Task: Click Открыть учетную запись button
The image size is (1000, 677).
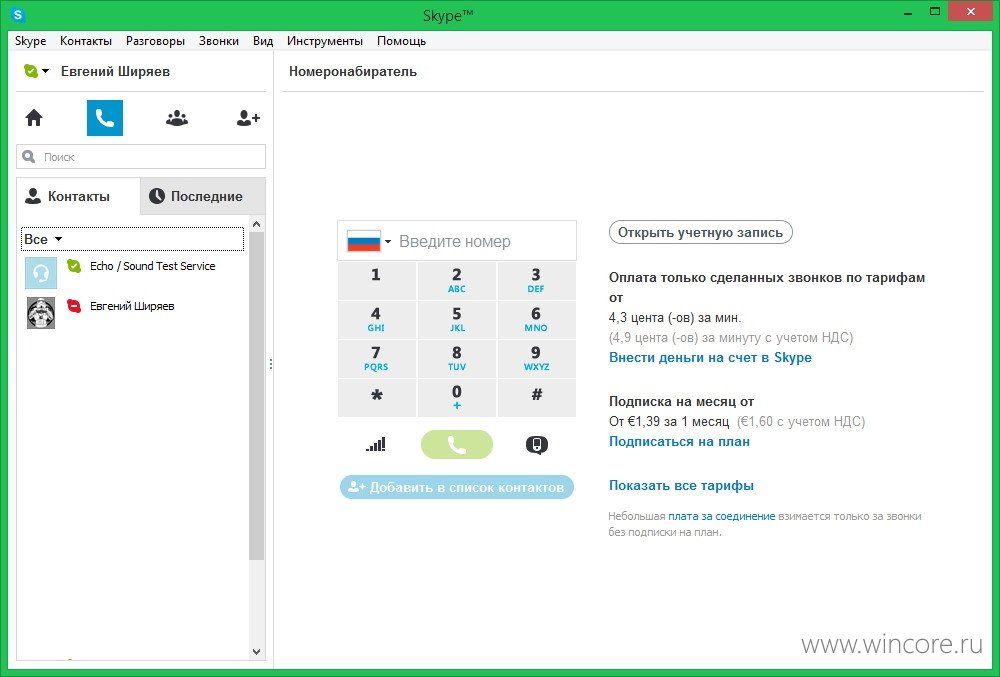Action: (700, 232)
